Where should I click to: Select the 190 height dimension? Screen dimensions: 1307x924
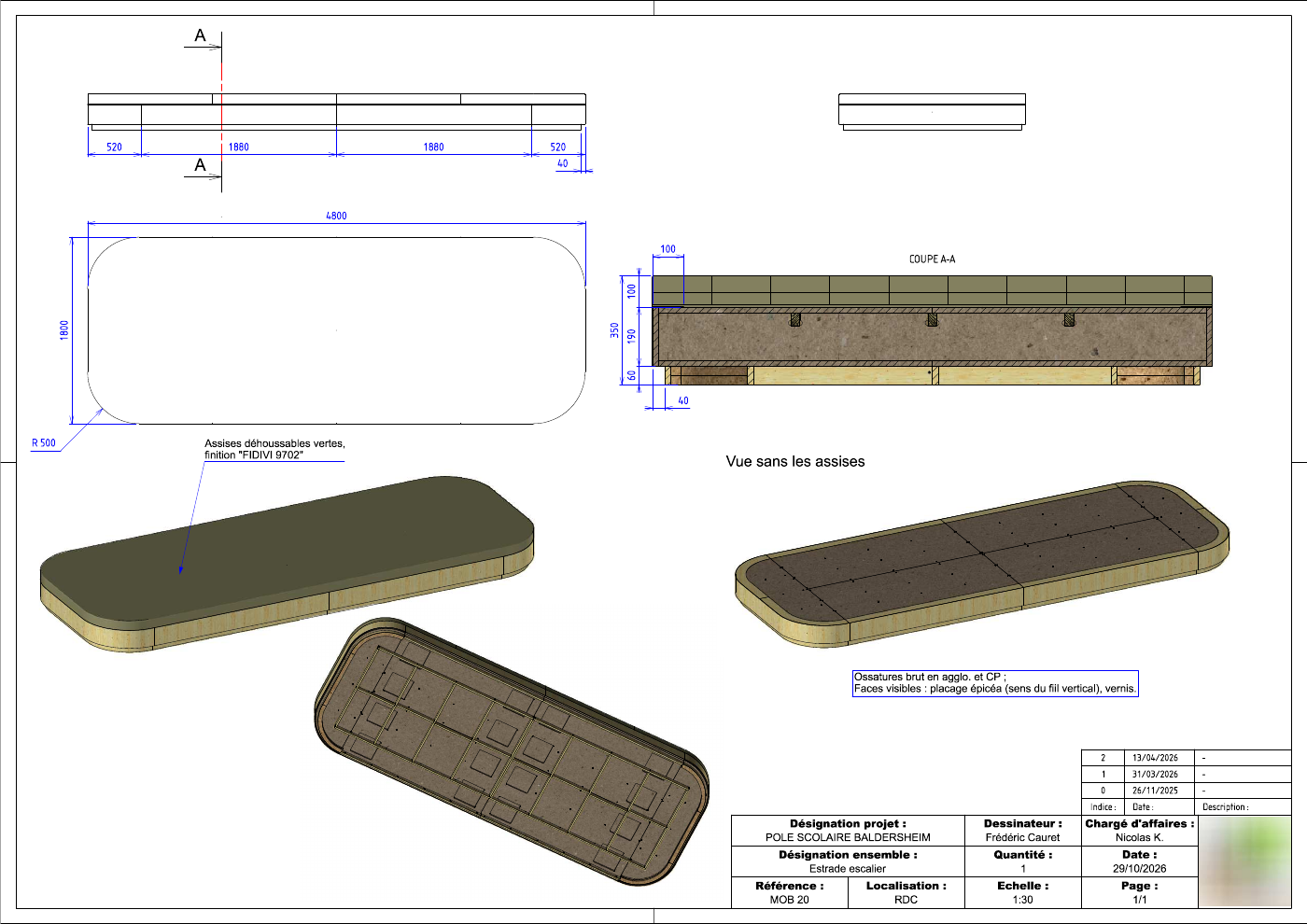pos(632,335)
